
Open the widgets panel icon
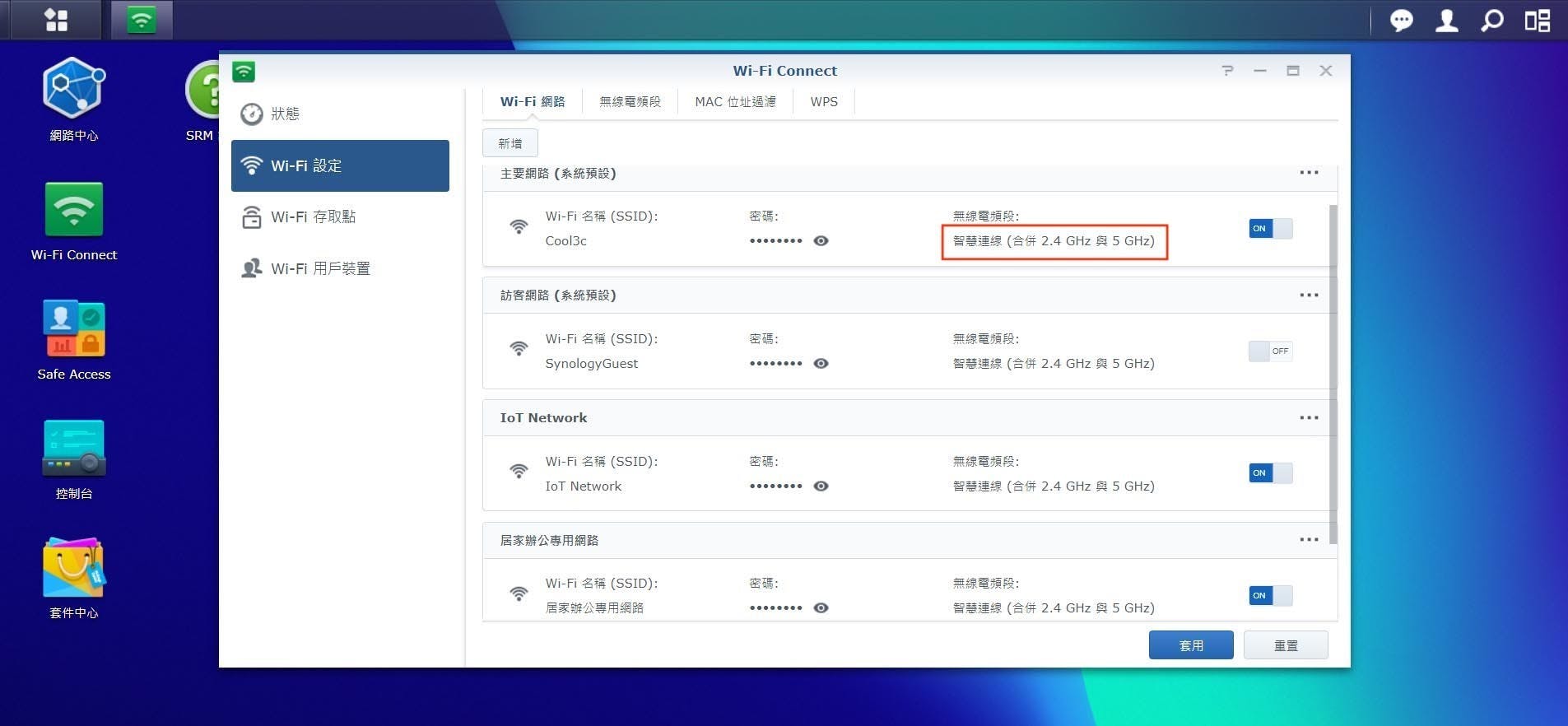(x=1537, y=21)
